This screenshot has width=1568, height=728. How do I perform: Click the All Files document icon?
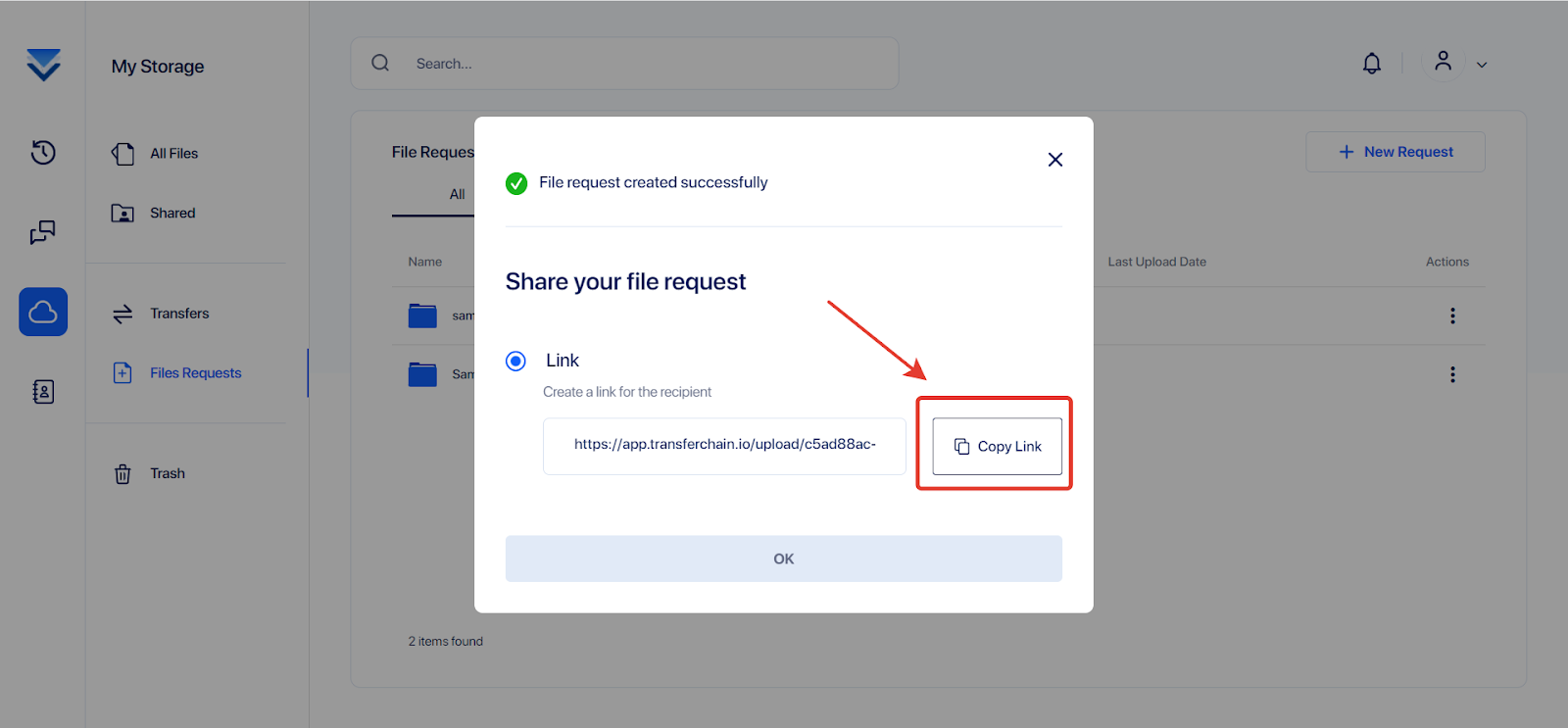click(122, 154)
